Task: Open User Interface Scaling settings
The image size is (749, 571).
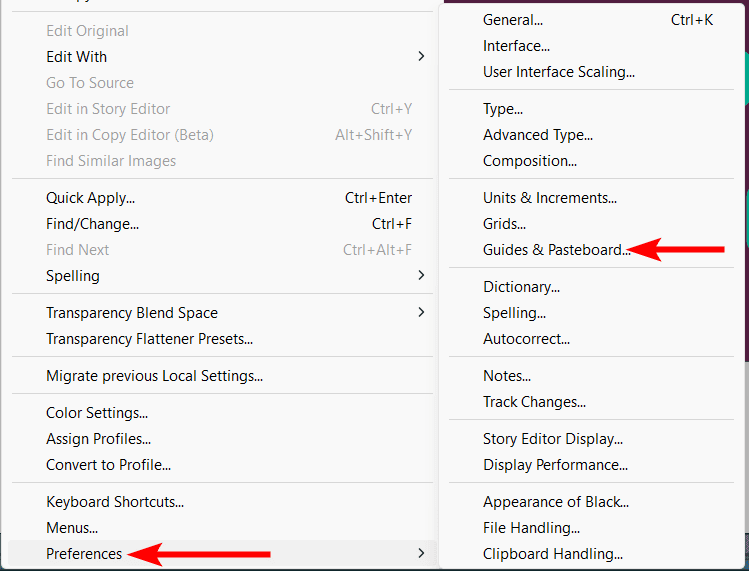Action: pyautogui.click(x=558, y=72)
